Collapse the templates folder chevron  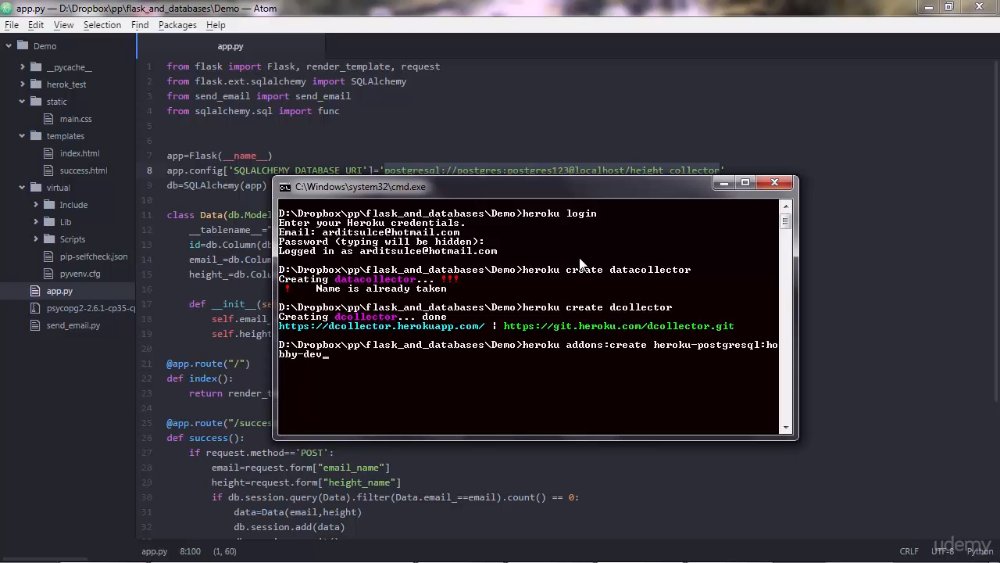(22, 136)
